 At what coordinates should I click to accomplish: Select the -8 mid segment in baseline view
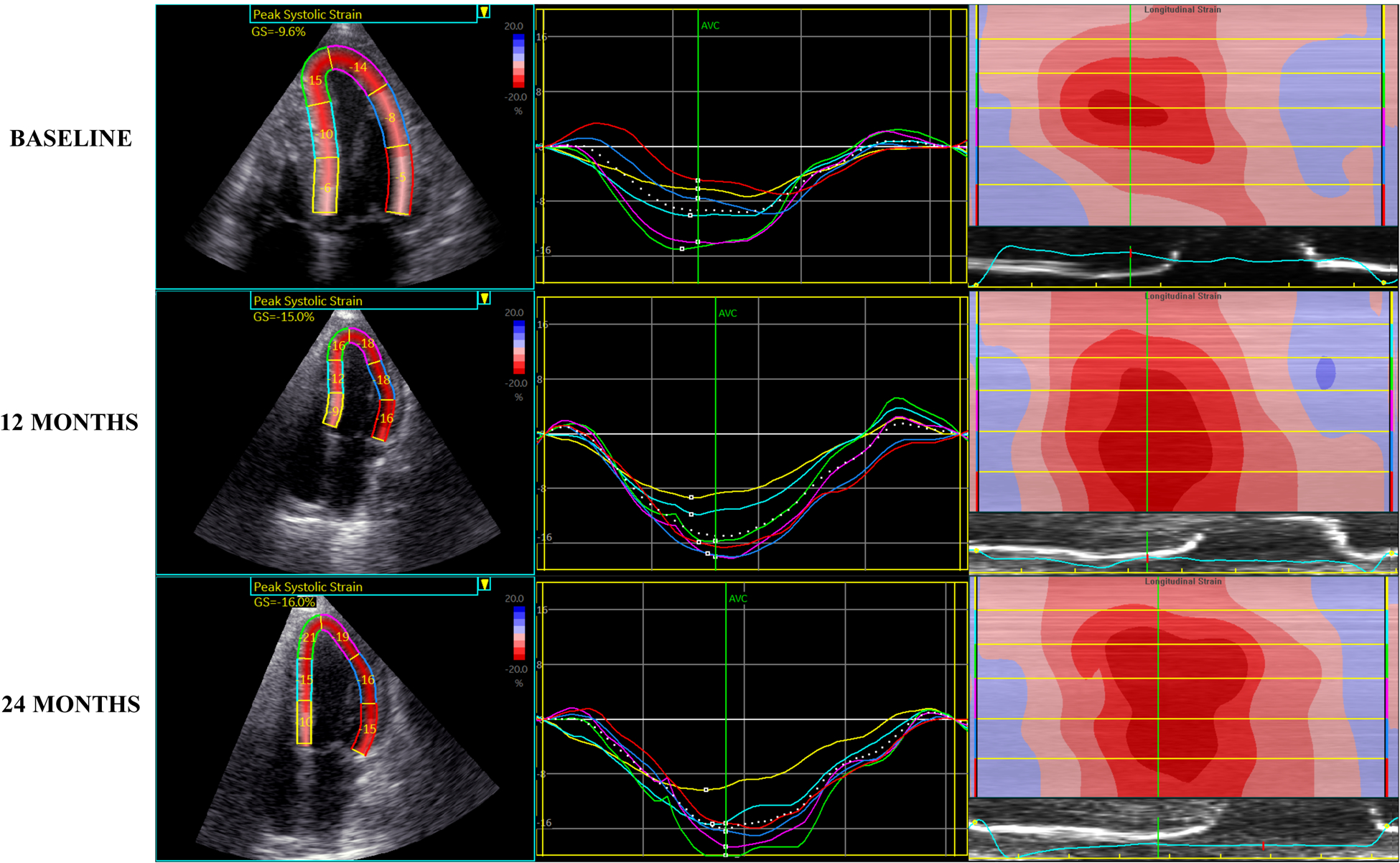(390, 118)
